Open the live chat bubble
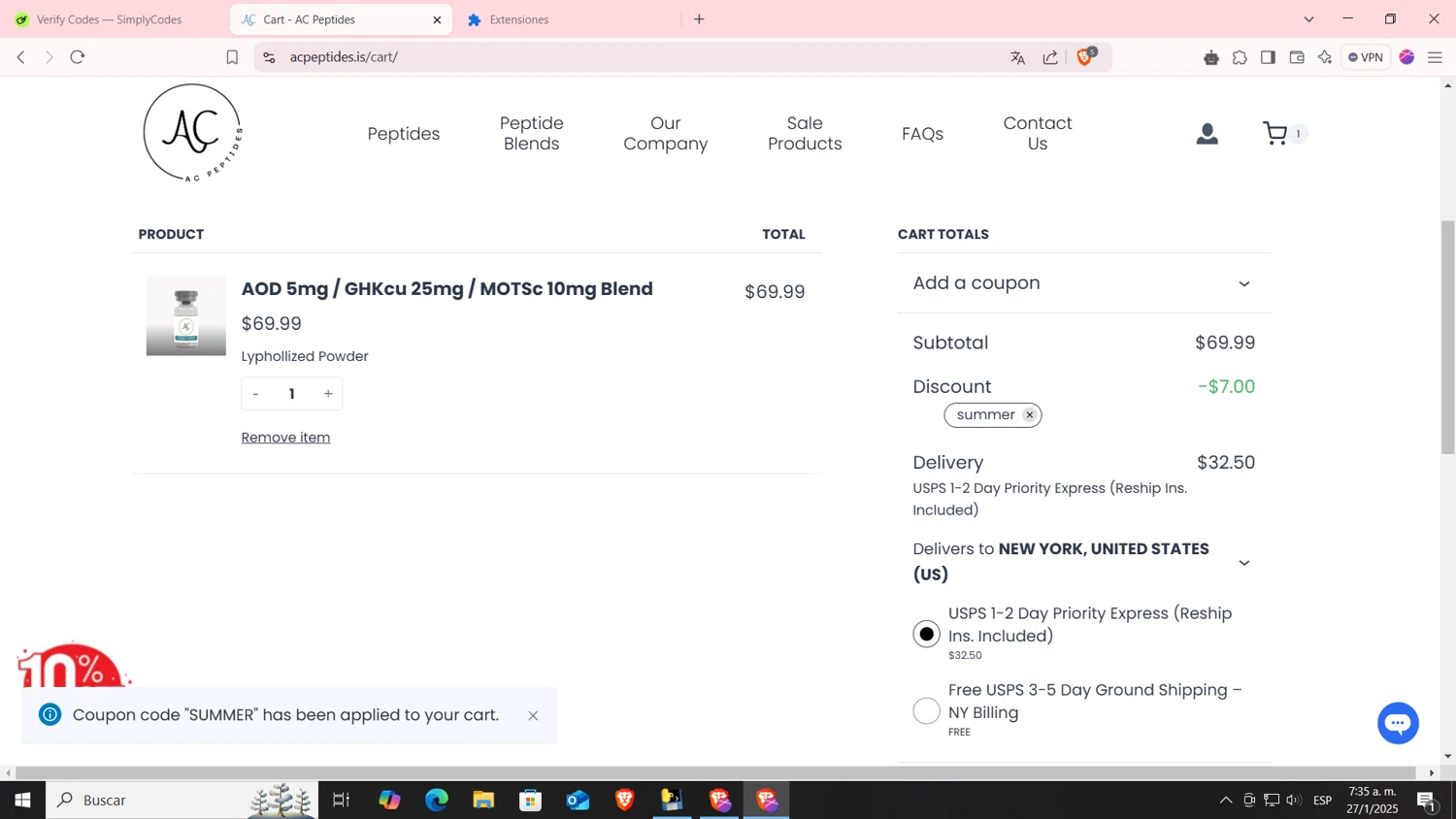Image resolution: width=1456 pixels, height=819 pixels. tap(1398, 723)
